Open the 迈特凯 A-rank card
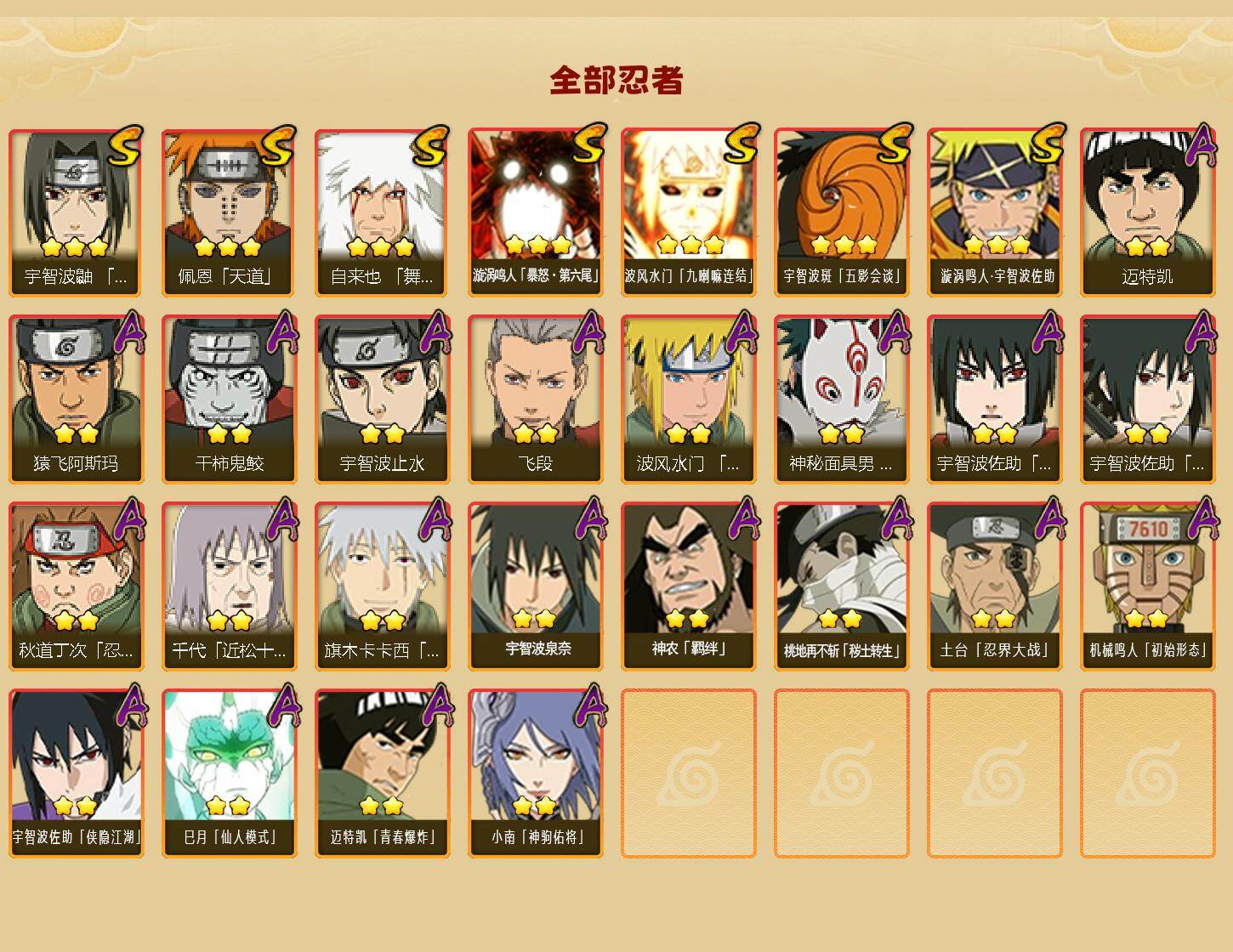 1148,212
